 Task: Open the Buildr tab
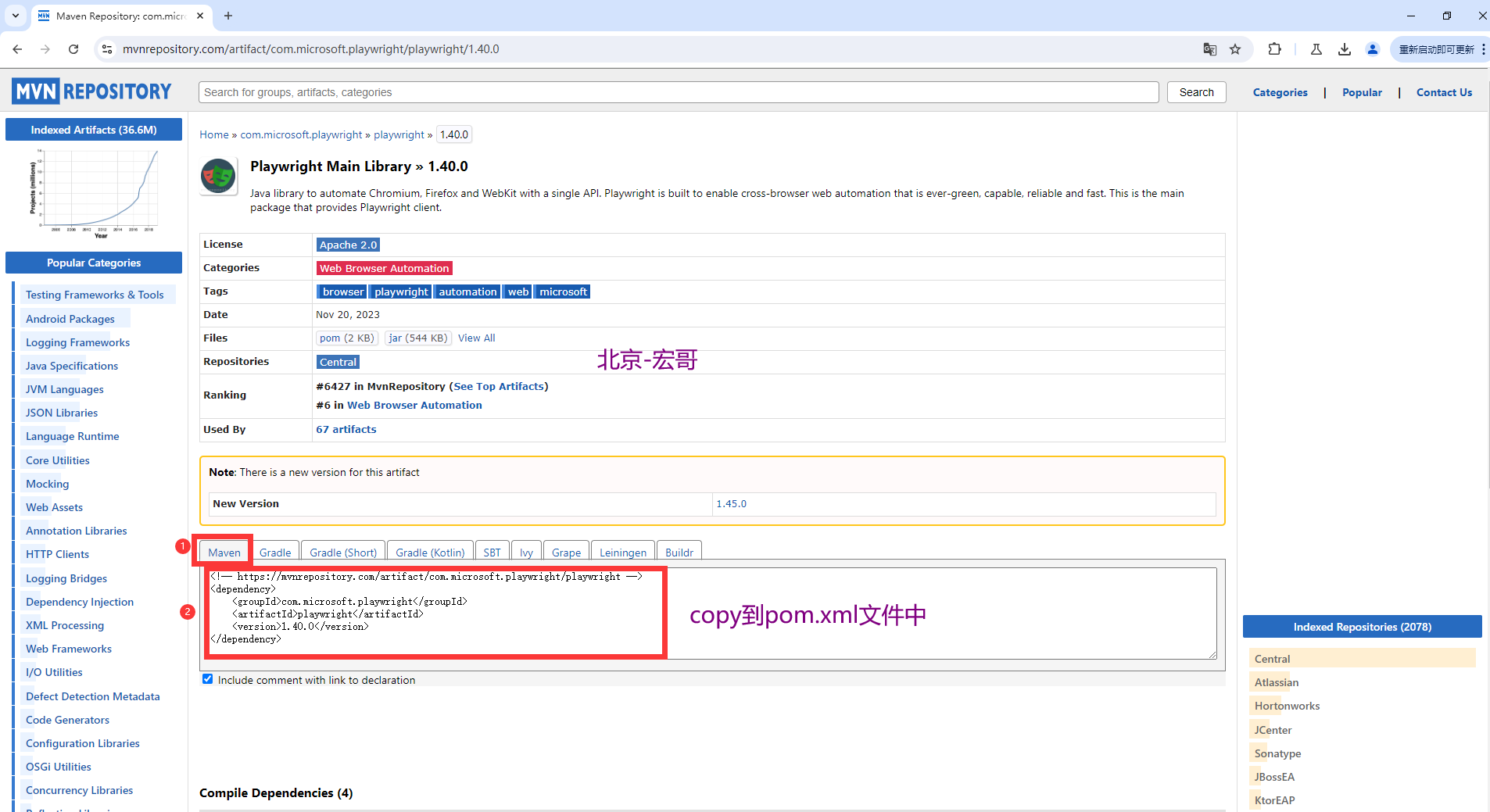pyautogui.click(x=679, y=552)
